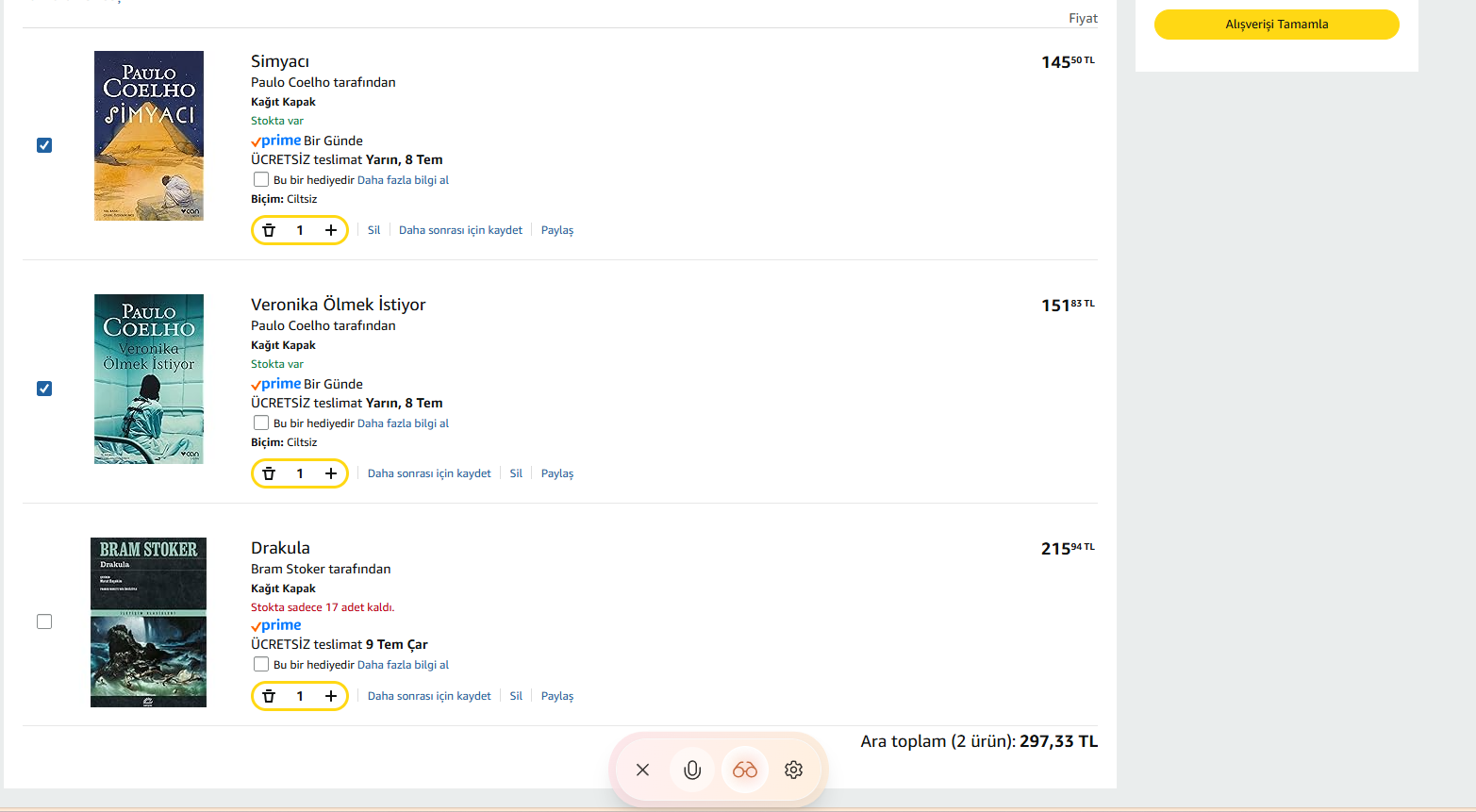
Task: Open the Veronika Ölmek İstiyor product title
Action: pos(339,305)
